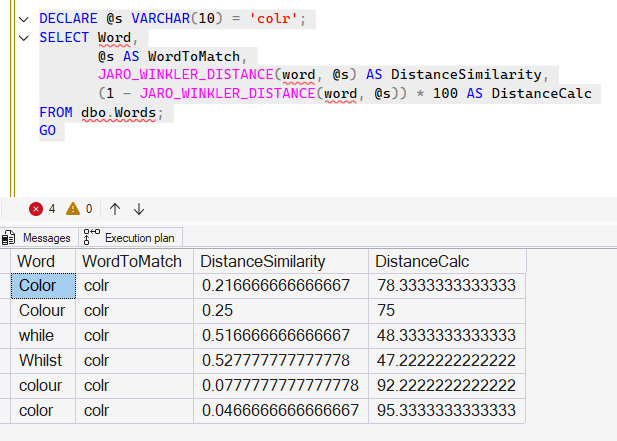Click the yellow warning count icon
Viewport: 617px width, 441px height.
tap(73, 209)
